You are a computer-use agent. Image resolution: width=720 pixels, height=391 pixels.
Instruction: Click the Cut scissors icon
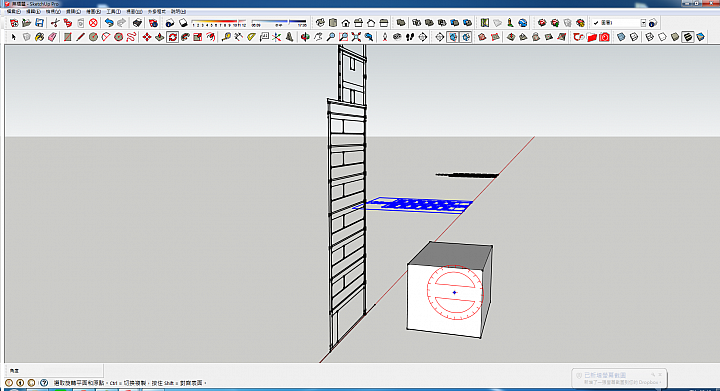click(55, 22)
